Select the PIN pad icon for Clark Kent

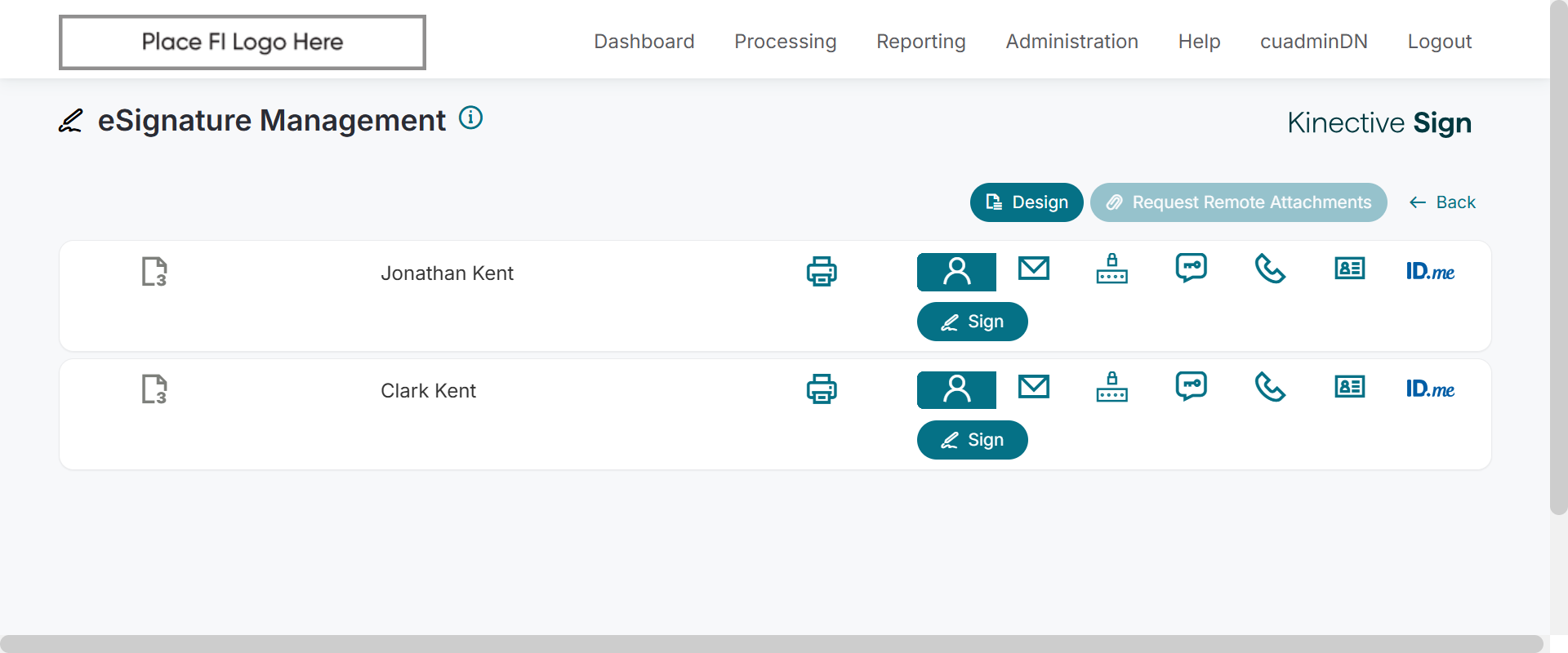pos(1112,386)
